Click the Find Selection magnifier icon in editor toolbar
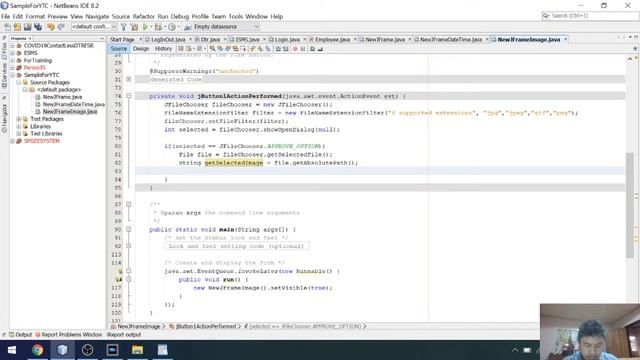Image resolution: width=640 pixels, height=360 pixels. coord(212,49)
